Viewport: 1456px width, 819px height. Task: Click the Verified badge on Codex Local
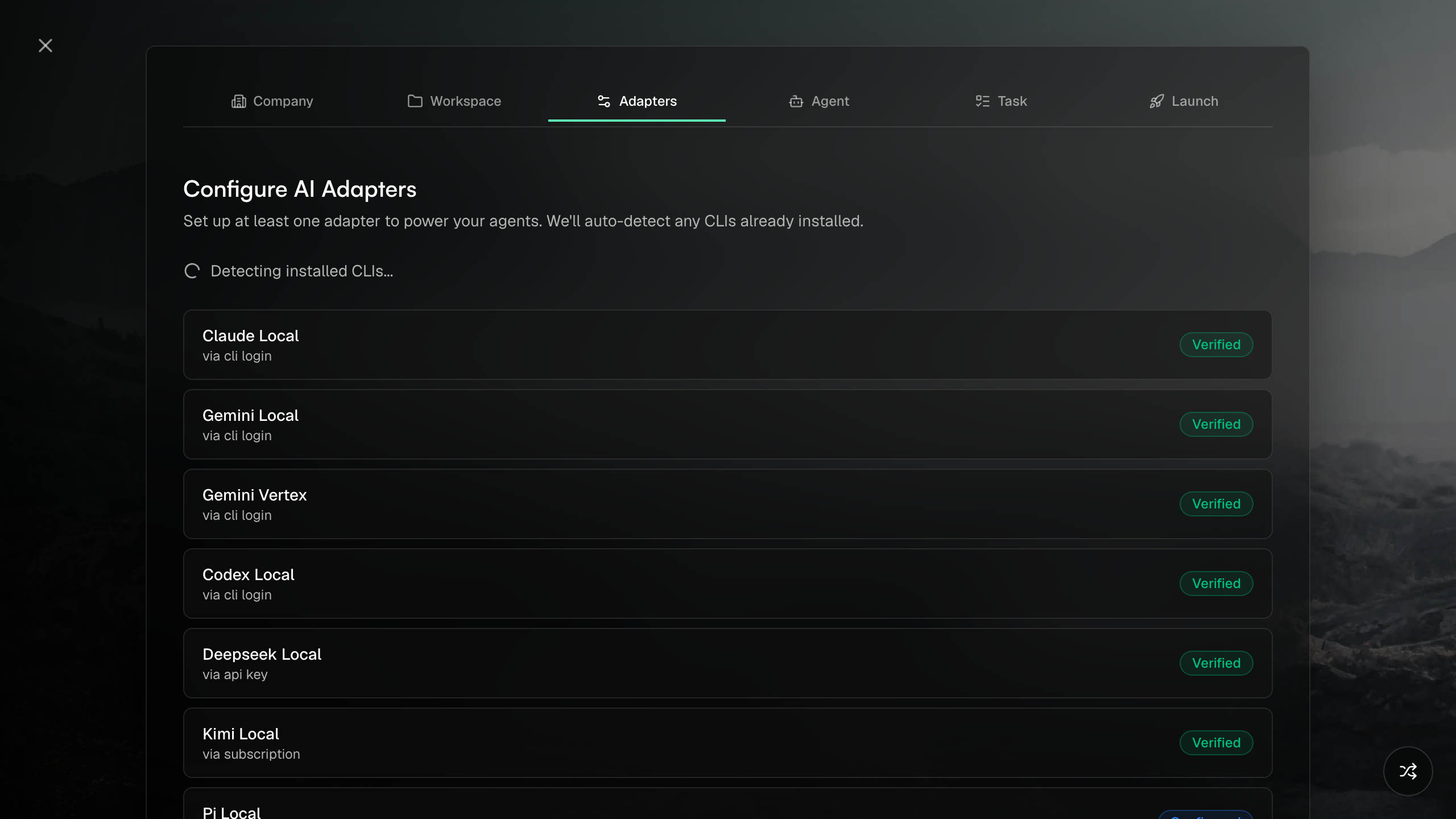coord(1216,584)
